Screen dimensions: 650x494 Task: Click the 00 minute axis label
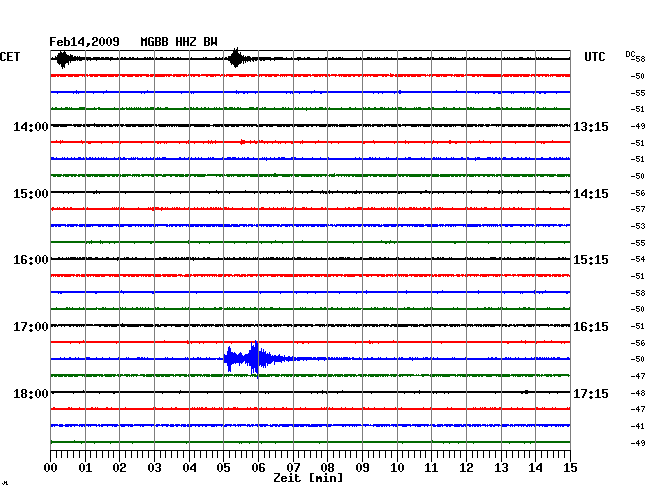click(x=50, y=467)
